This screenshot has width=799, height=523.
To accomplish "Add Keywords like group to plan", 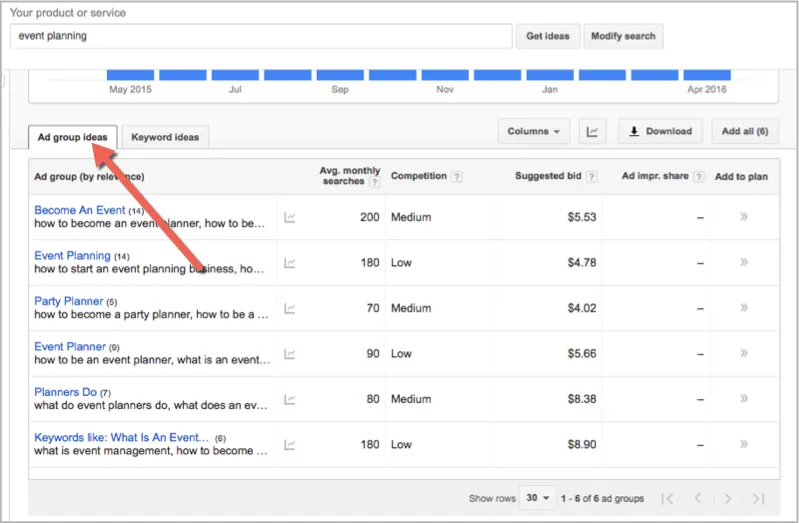I will 744,443.
